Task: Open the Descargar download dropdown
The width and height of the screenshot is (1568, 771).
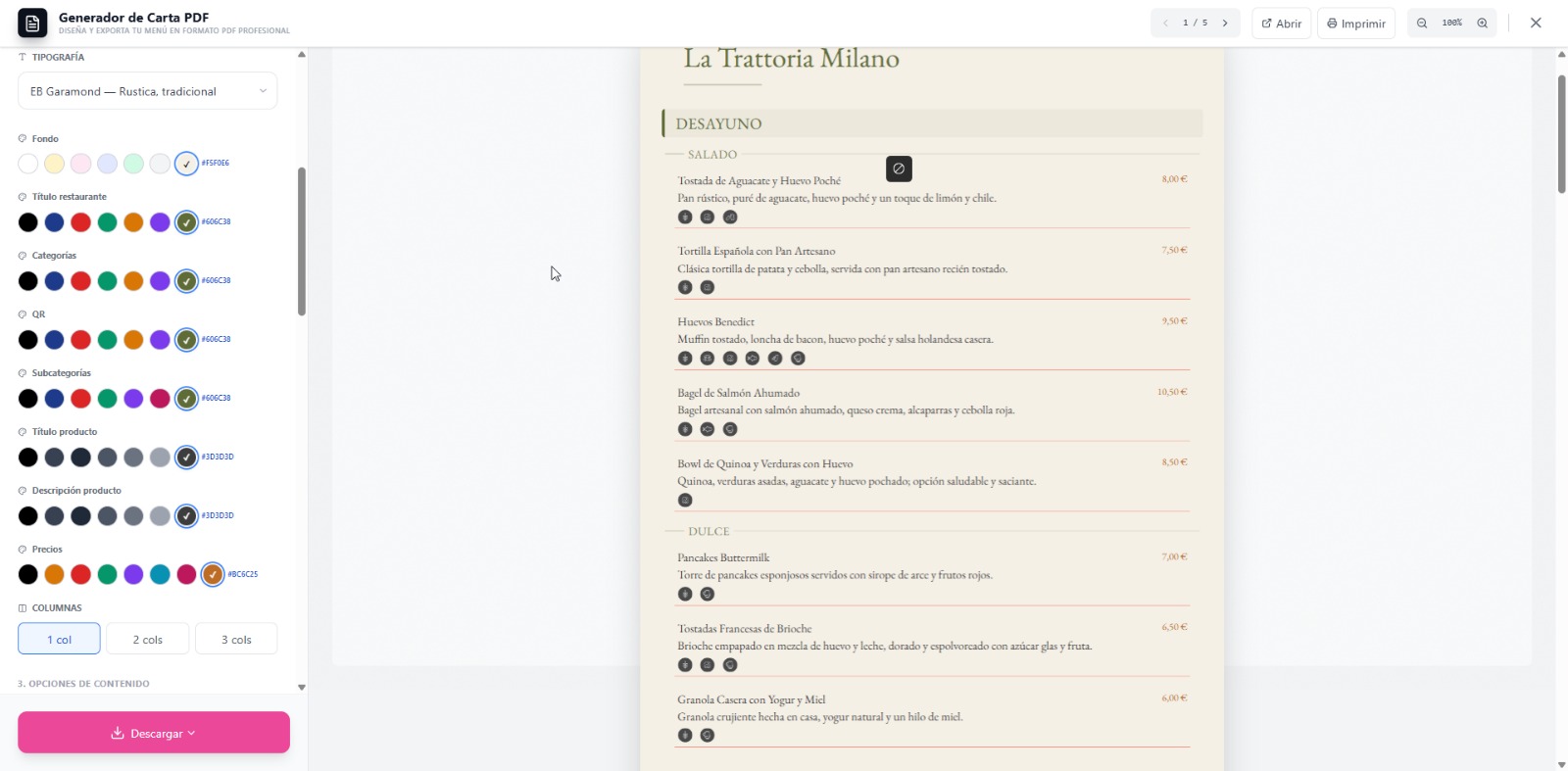Action: click(x=154, y=733)
